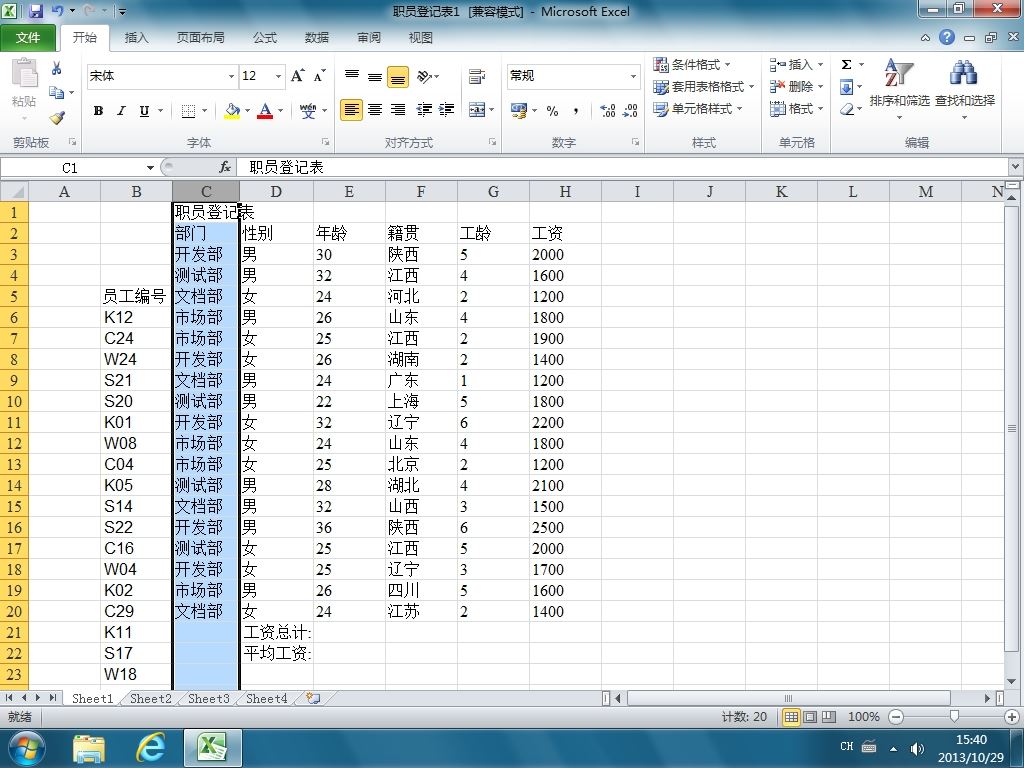The width and height of the screenshot is (1024, 768).
Task: Toggle middle vertical alignment
Action: [x=375, y=77]
